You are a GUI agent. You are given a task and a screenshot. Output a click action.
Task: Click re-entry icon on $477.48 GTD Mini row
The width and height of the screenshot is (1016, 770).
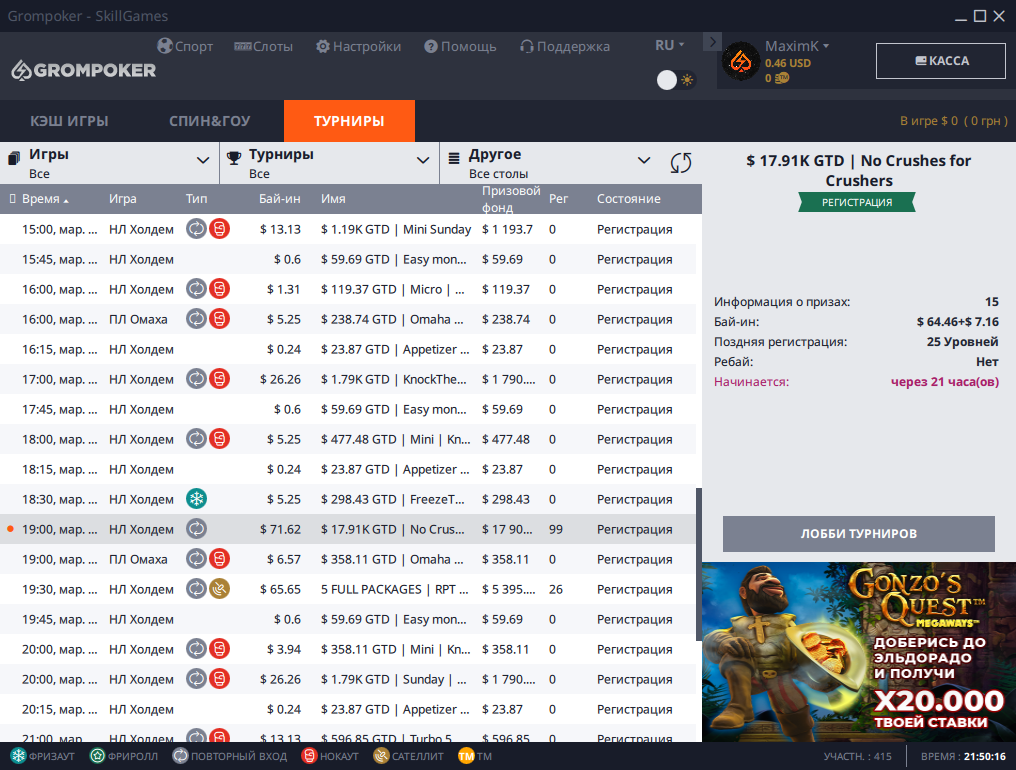[196, 439]
